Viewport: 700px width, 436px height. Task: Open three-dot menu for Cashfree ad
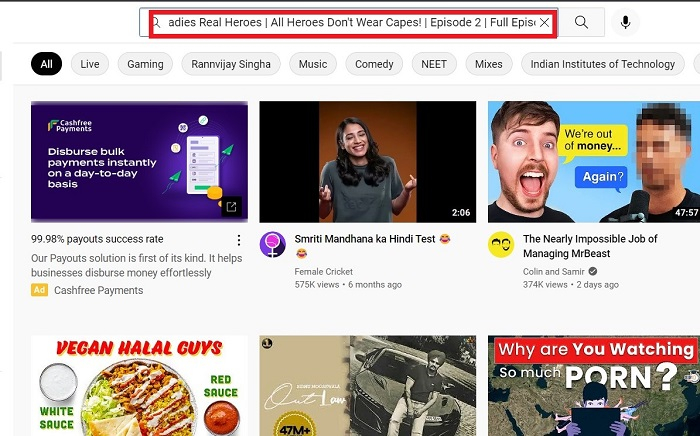click(x=239, y=240)
